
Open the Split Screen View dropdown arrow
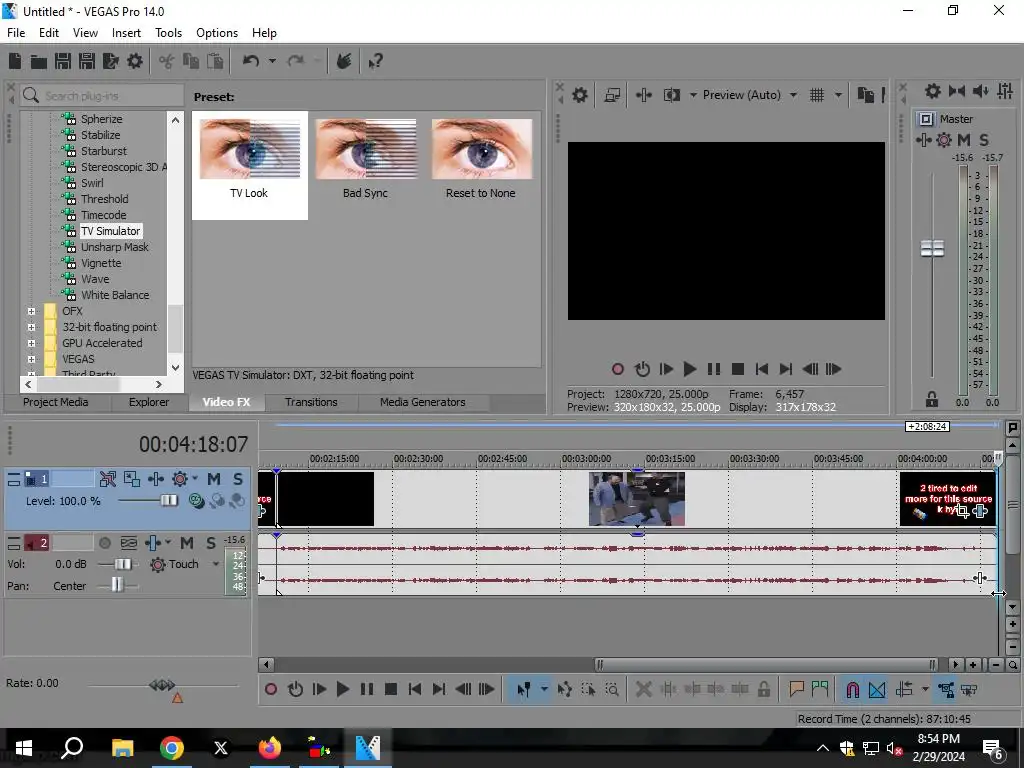pyautogui.click(x=693, y=95)
